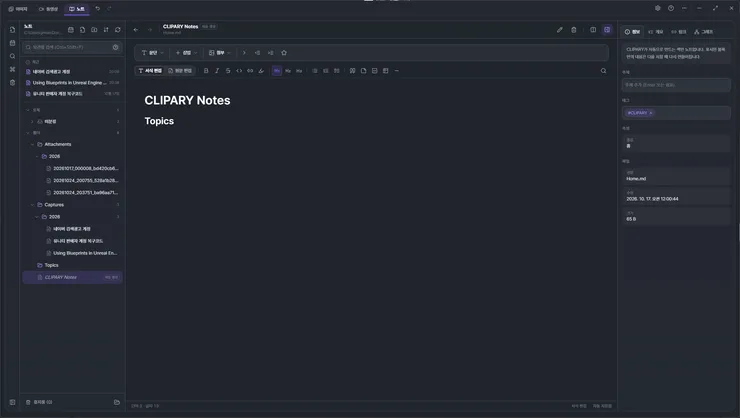Click the new note icon in left rail
Screen dimensions: 740x418
click(12, 30)
